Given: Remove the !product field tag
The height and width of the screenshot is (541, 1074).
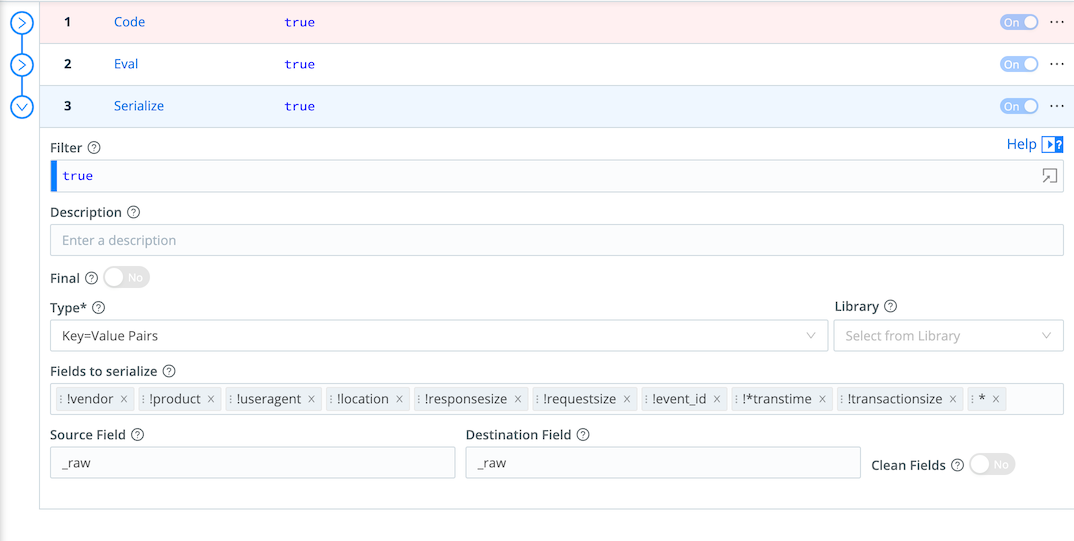Looking at the screenshot, I should coord(211,399).
